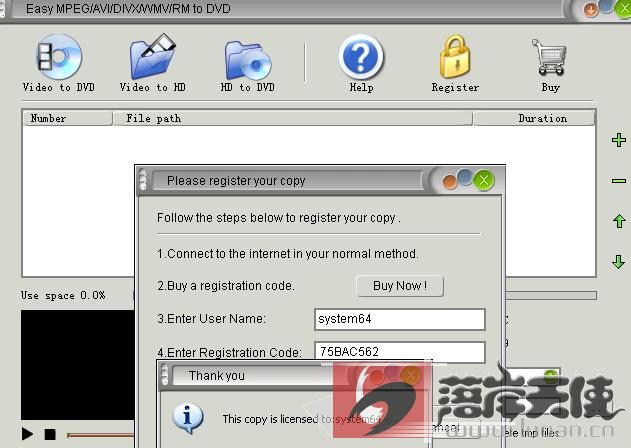Open the Video to DVD tool

coord(59,63)
